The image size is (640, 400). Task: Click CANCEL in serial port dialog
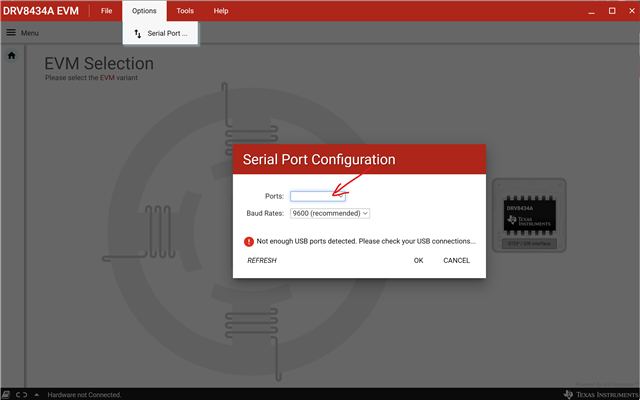tap(456, 260)
